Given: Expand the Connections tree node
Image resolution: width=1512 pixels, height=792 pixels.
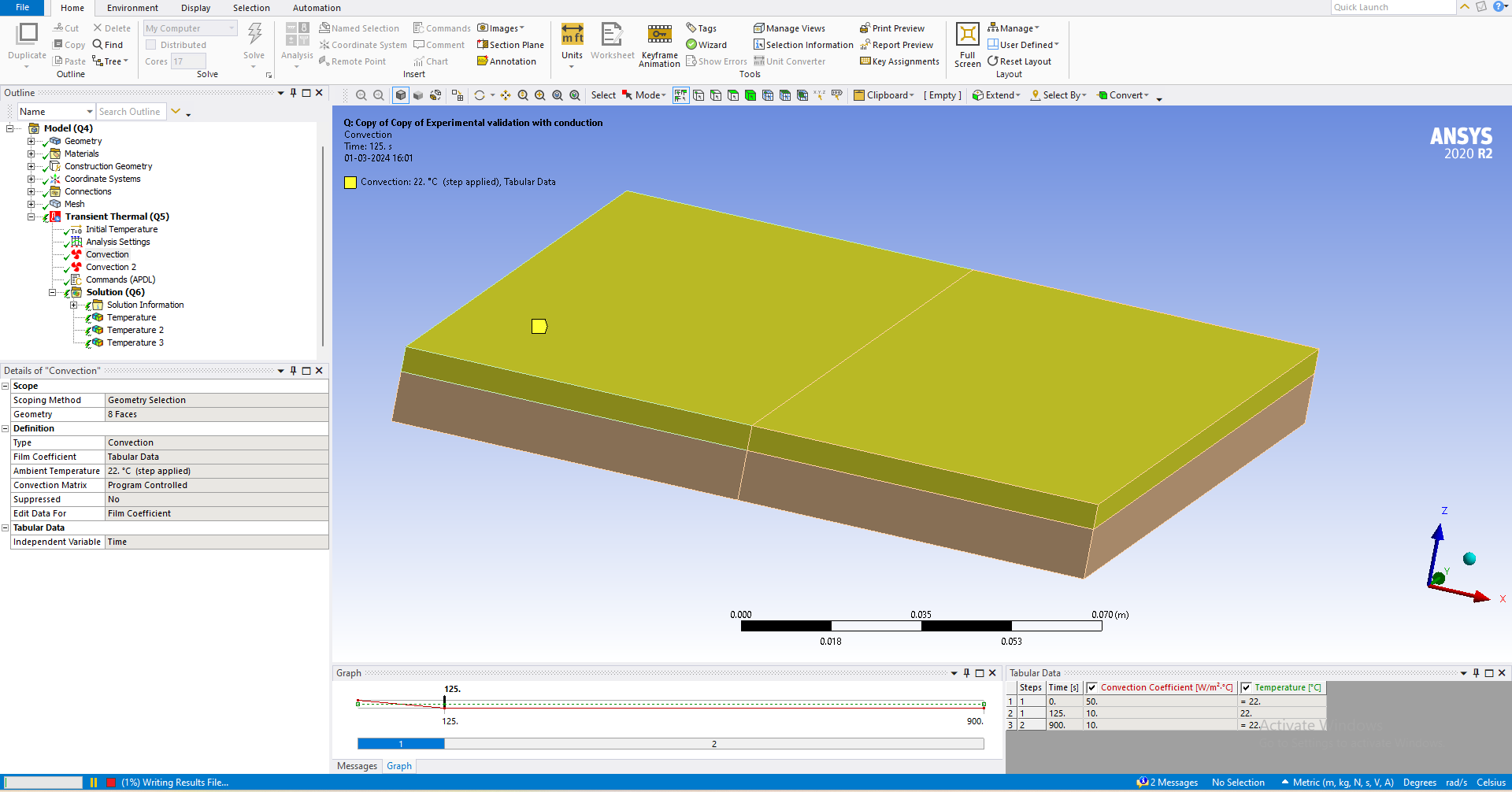Looking at the screenshot, I should point(31,192).
